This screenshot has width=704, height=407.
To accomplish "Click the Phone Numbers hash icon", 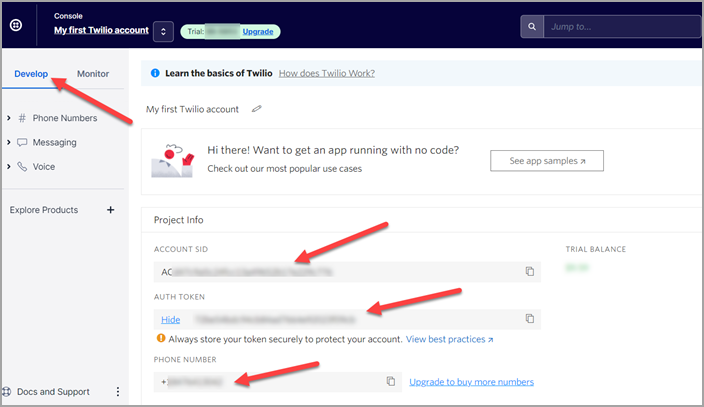I will pos(22,118).
